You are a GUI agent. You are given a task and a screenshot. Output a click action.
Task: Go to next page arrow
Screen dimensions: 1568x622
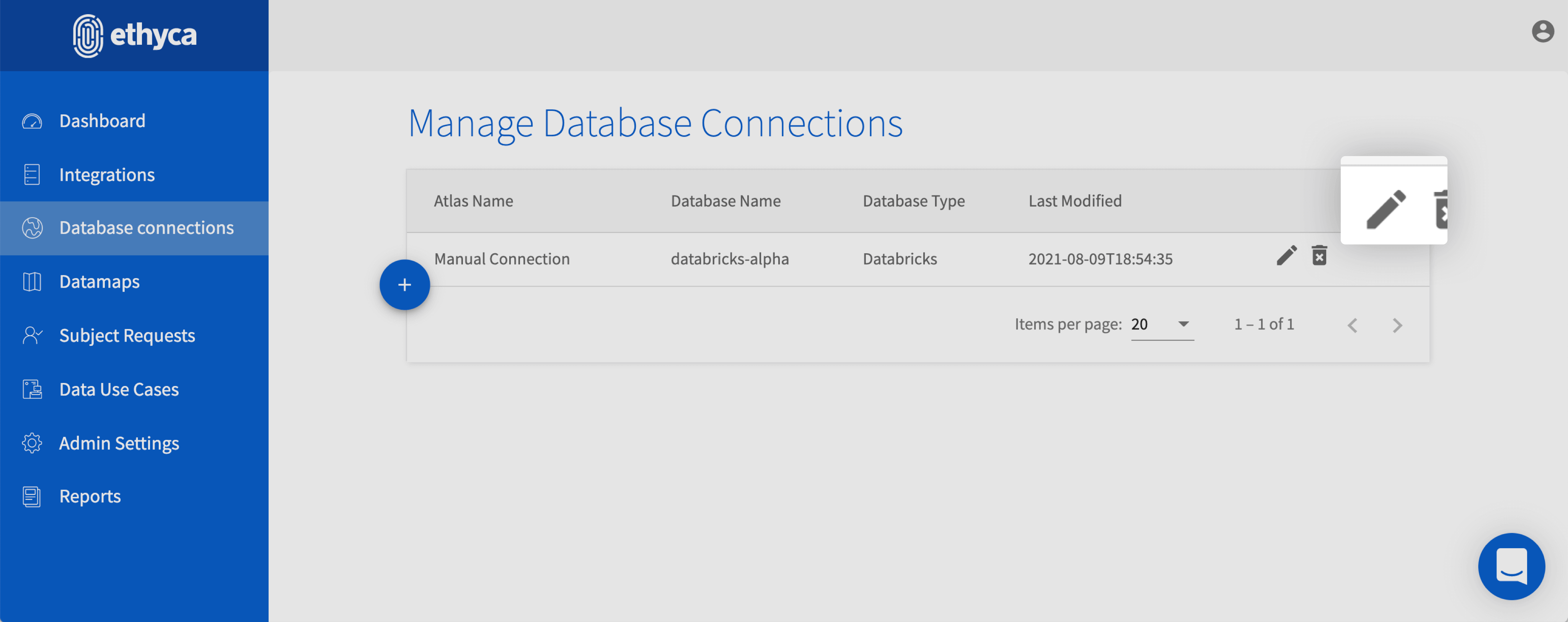1397,326
